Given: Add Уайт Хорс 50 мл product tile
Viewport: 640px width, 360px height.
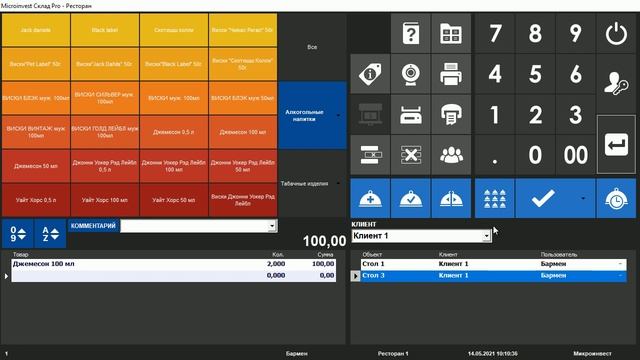Looking at the screenshot, I should pyautogui.click(x=174, y=200).
